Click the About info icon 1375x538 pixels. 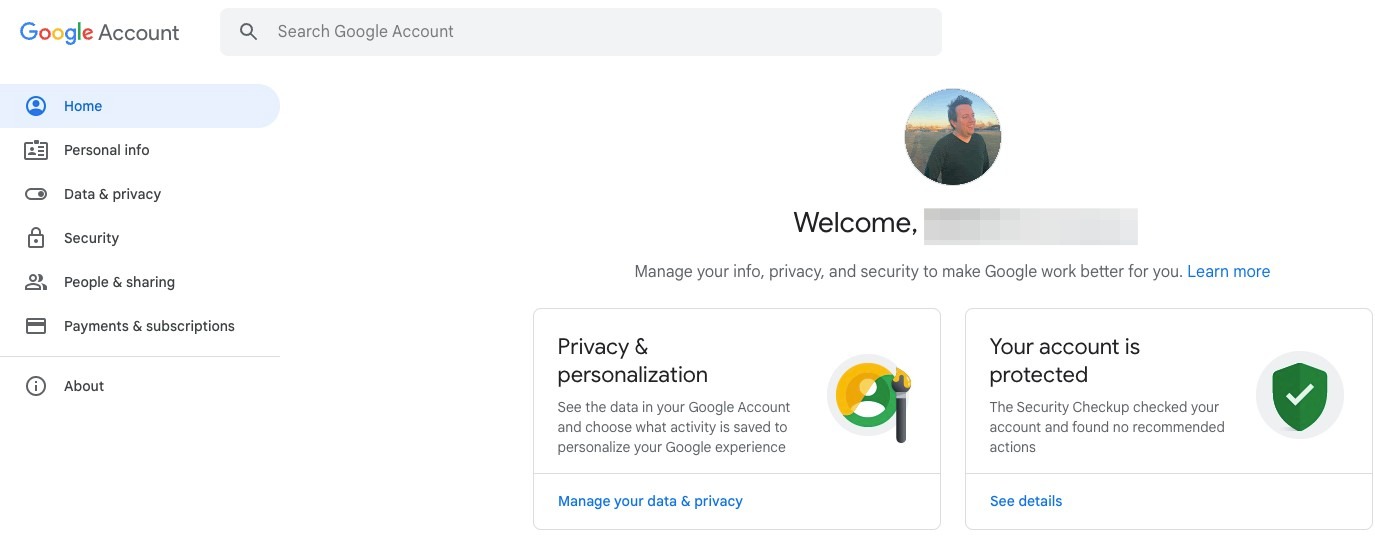pos(36,386)
